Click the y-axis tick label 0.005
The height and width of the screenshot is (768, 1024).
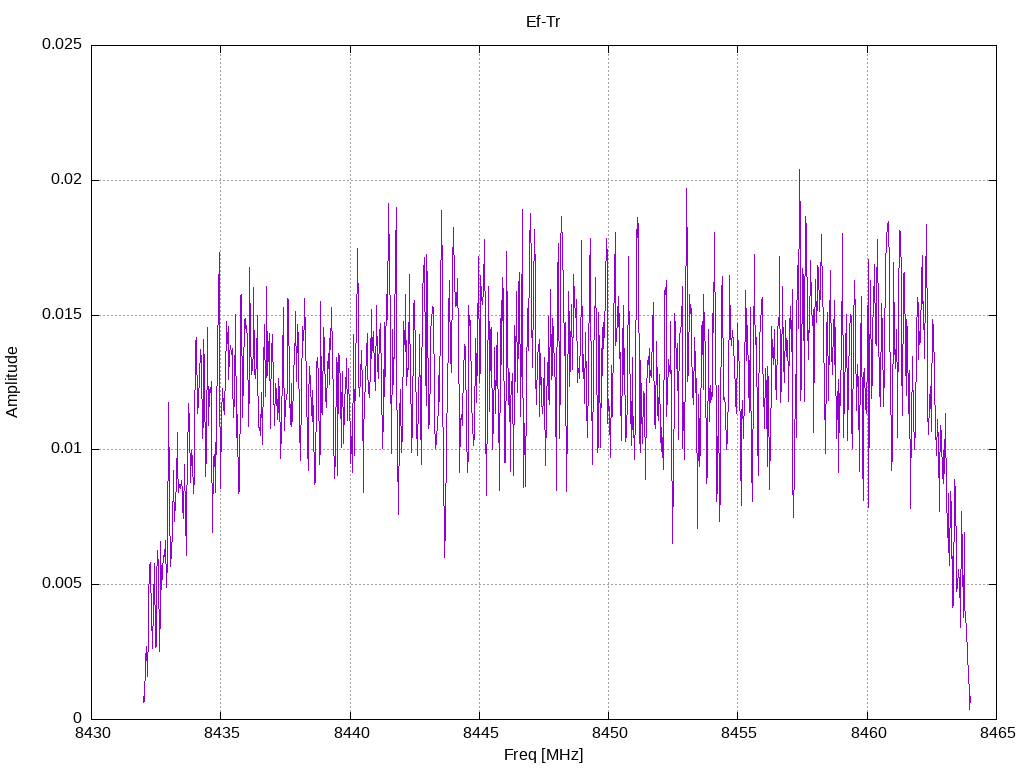point(62,583)
